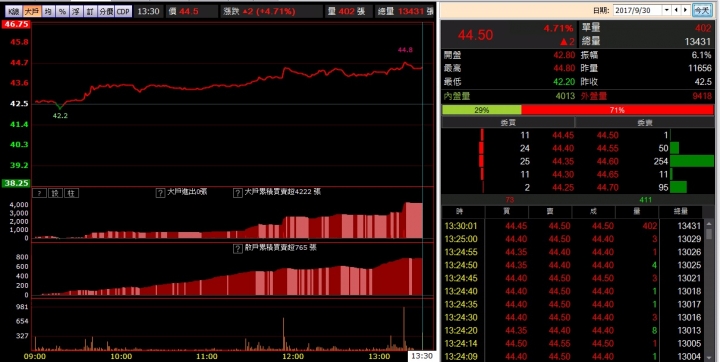Click the 賣 column header in trades table
Screen dimensions: 720x362
(x=550, y=212)
